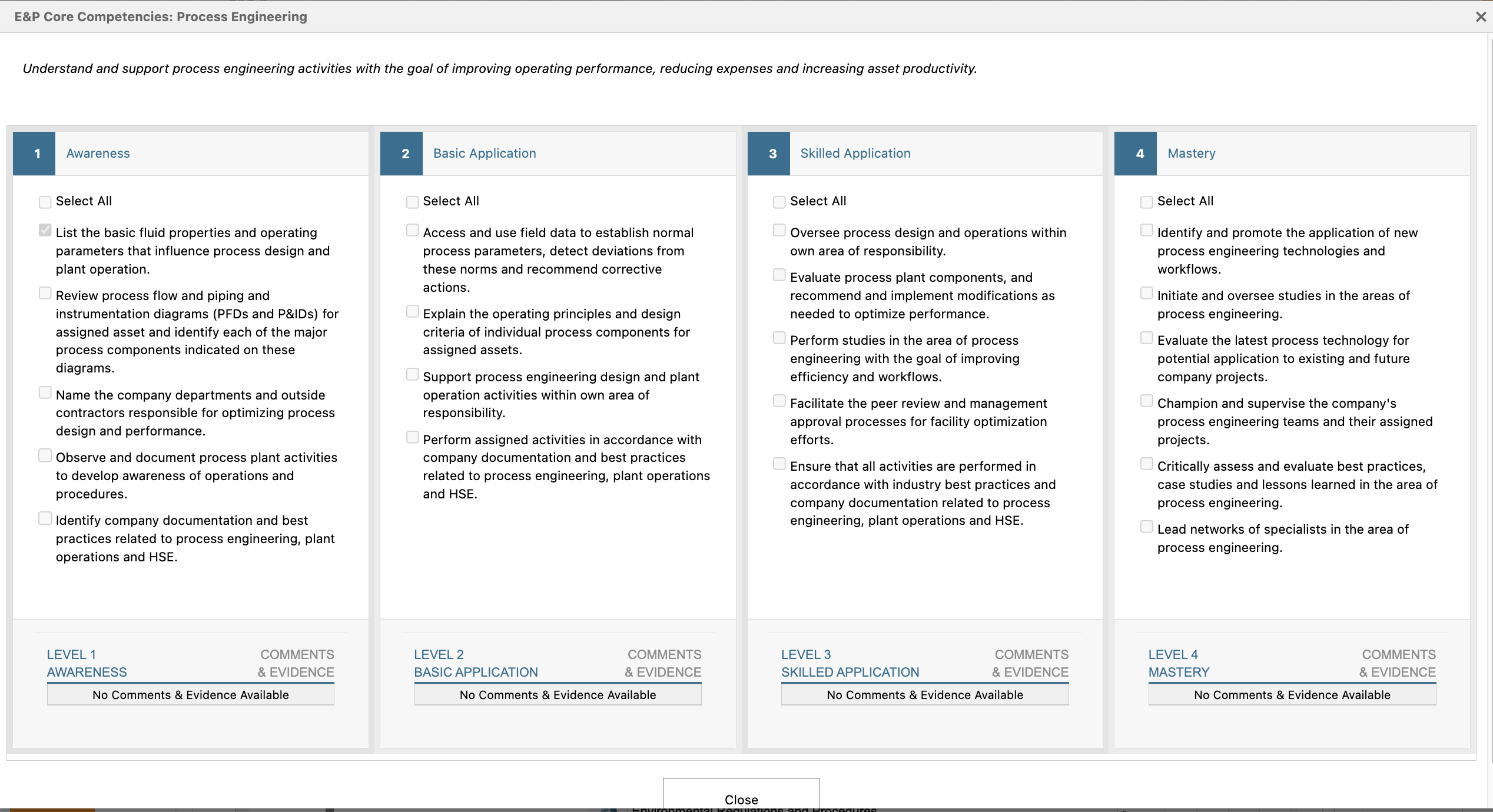Tick 'Champion and supervise' checkbox
1493x812 pixels.
point(1147,401)
